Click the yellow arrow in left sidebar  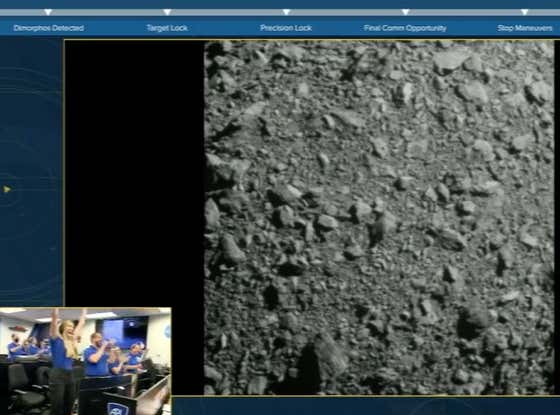(x=7, y=189)
